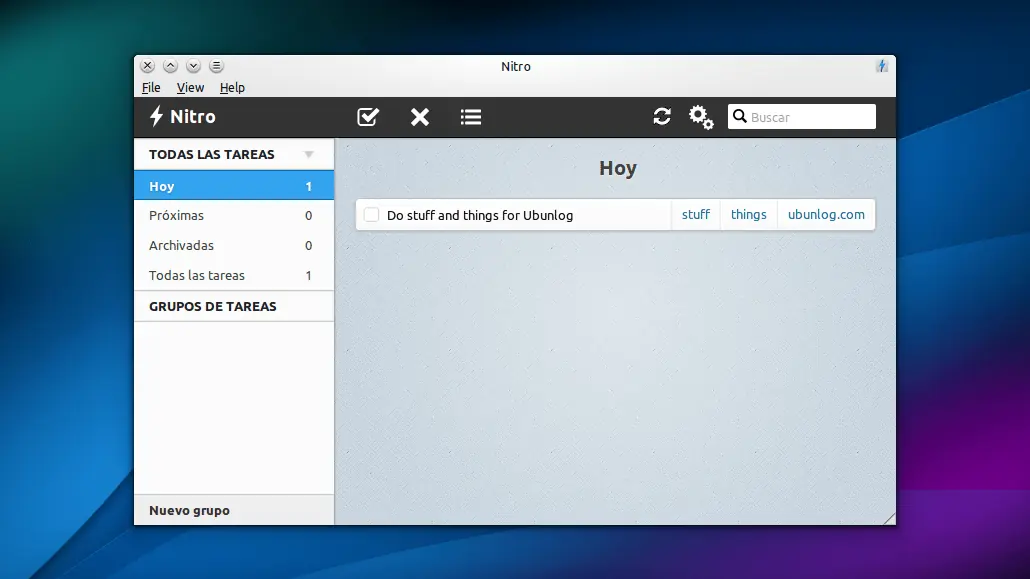Collapse the TODAS LAS TAREAS section arrow
Image resolution: width=1030 pixels, height=579 pixels.
(309, 154)
